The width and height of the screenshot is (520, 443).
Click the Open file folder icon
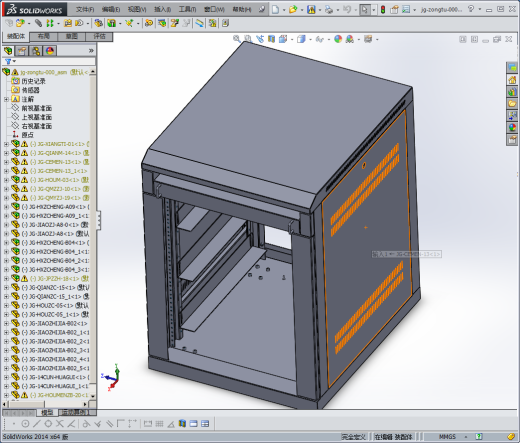coord(293,9)
